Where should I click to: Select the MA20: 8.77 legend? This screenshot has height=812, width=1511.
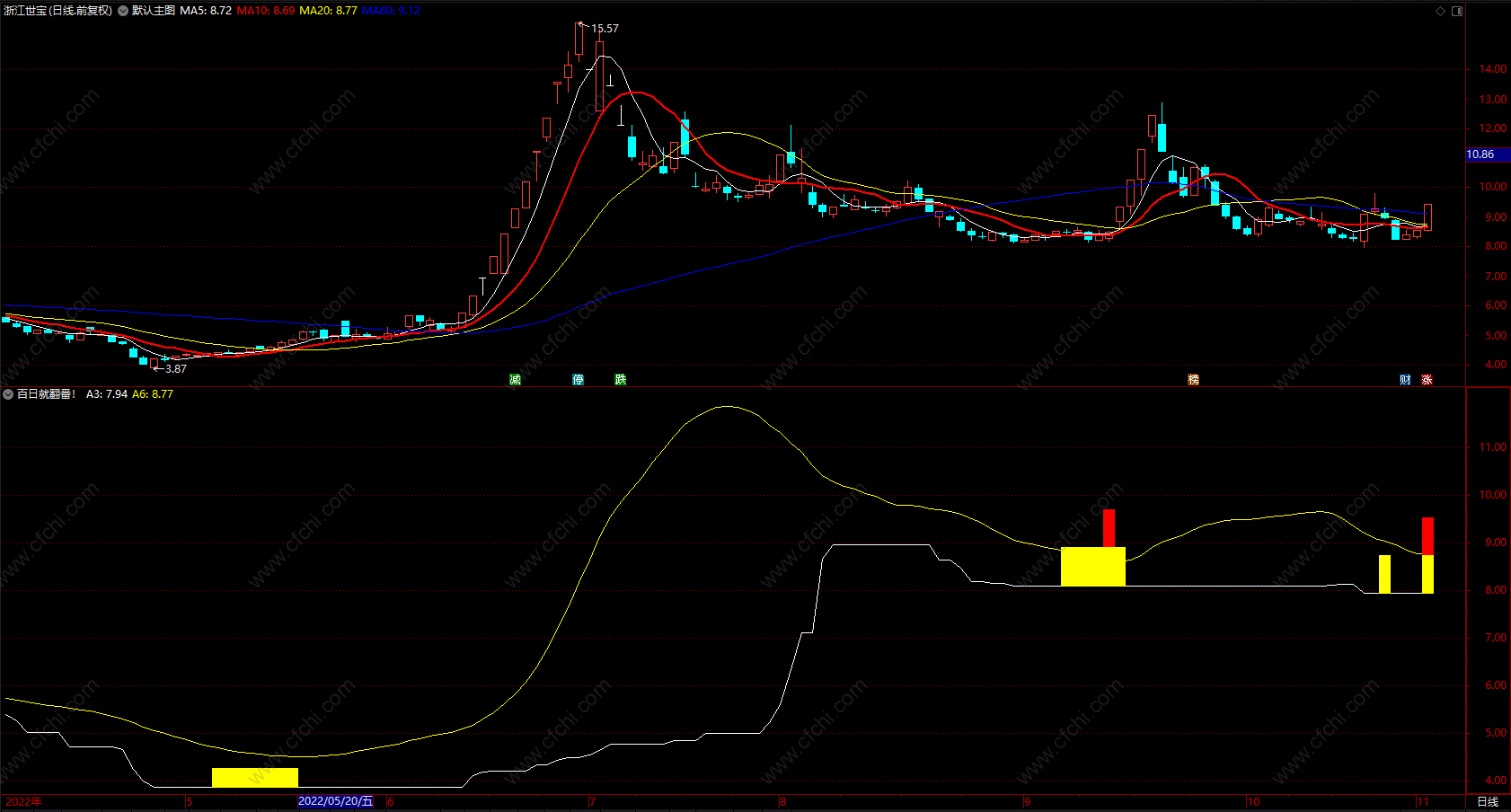(x=328, y=11)
